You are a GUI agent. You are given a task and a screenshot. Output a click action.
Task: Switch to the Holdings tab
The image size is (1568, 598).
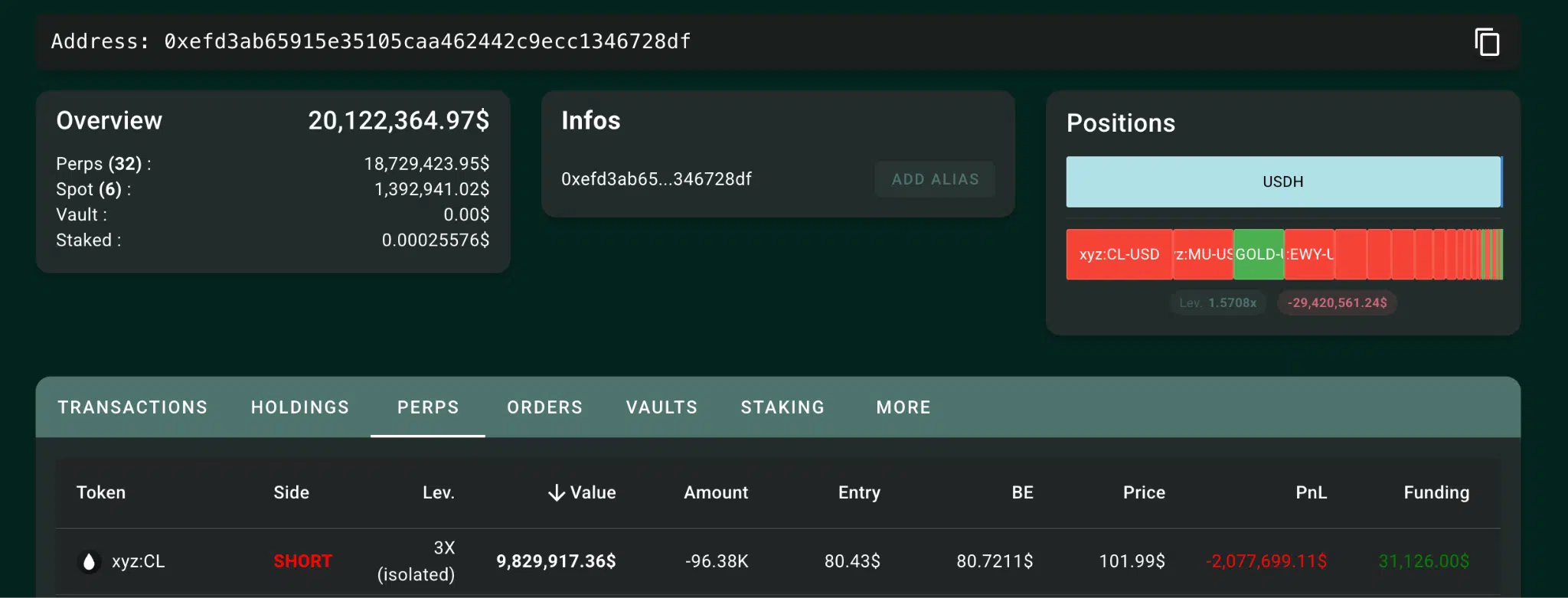click(300, 407)
